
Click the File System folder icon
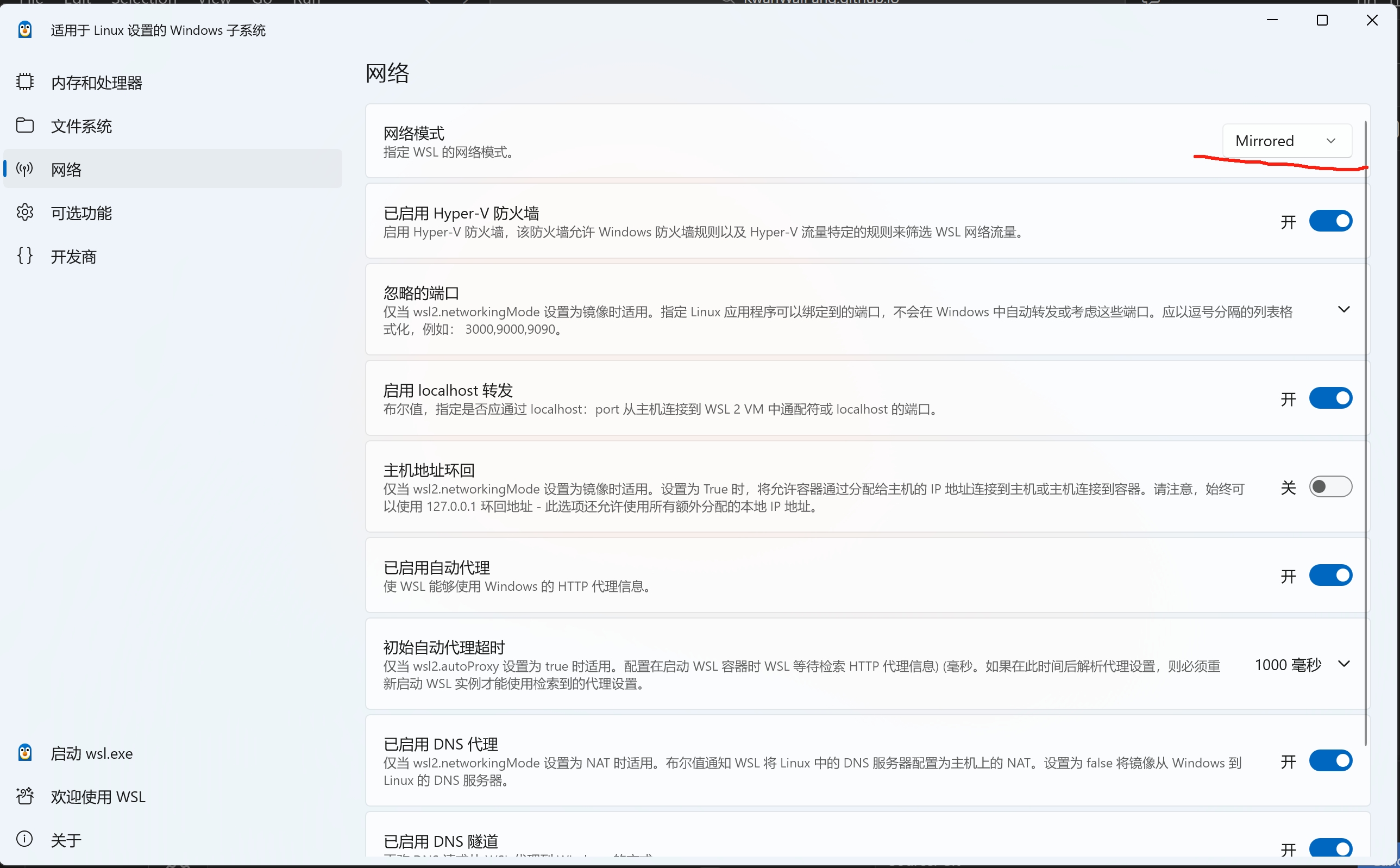[x=24, y=125]
